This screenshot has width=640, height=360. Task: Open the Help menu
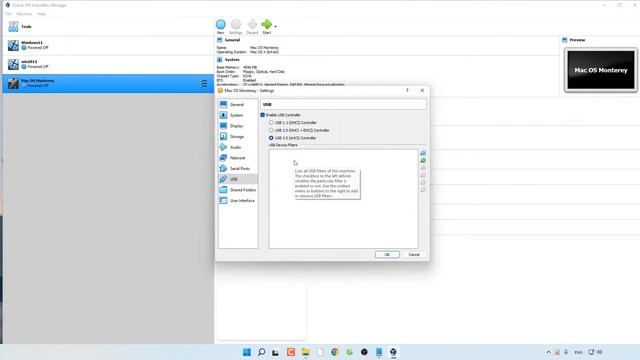click(41, 14)
